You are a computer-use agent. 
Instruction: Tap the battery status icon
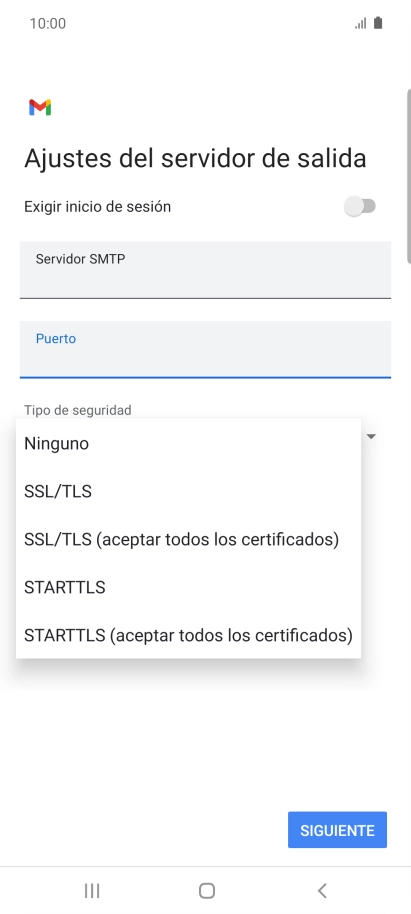coord(378,23)
